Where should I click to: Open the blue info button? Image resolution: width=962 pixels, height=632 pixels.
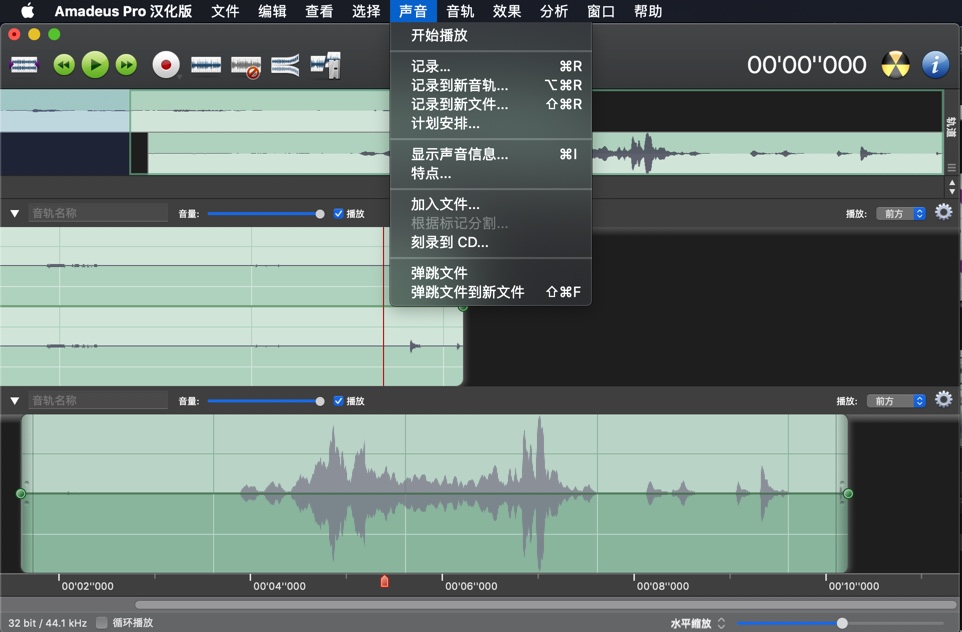pos(936,64)
